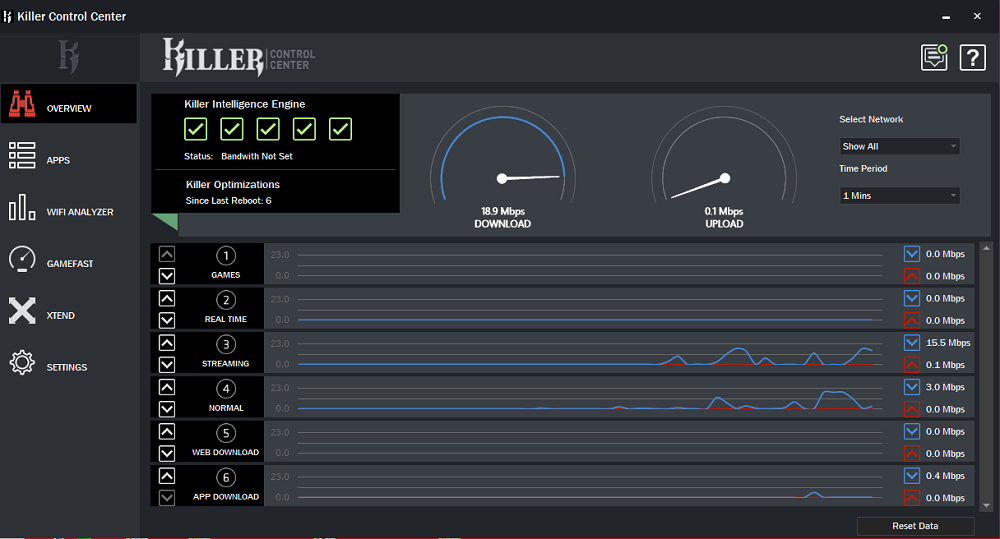Move Games priority down with down arrow
1000x539 pixels.
167,276
